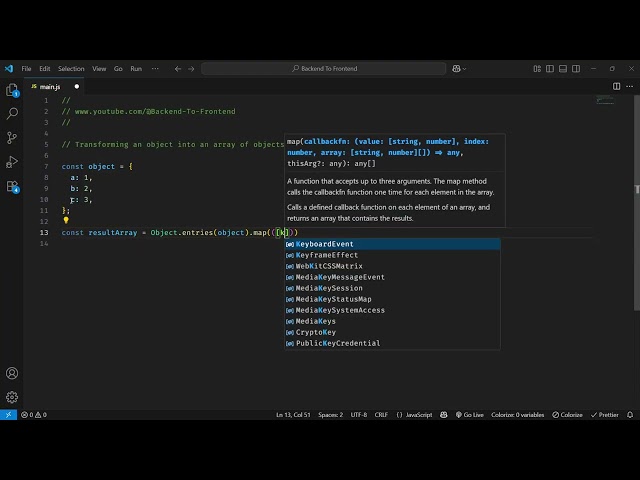Click the Prettier status item
The height and width of the screenshot is (480, 640).
click(604, 415)
